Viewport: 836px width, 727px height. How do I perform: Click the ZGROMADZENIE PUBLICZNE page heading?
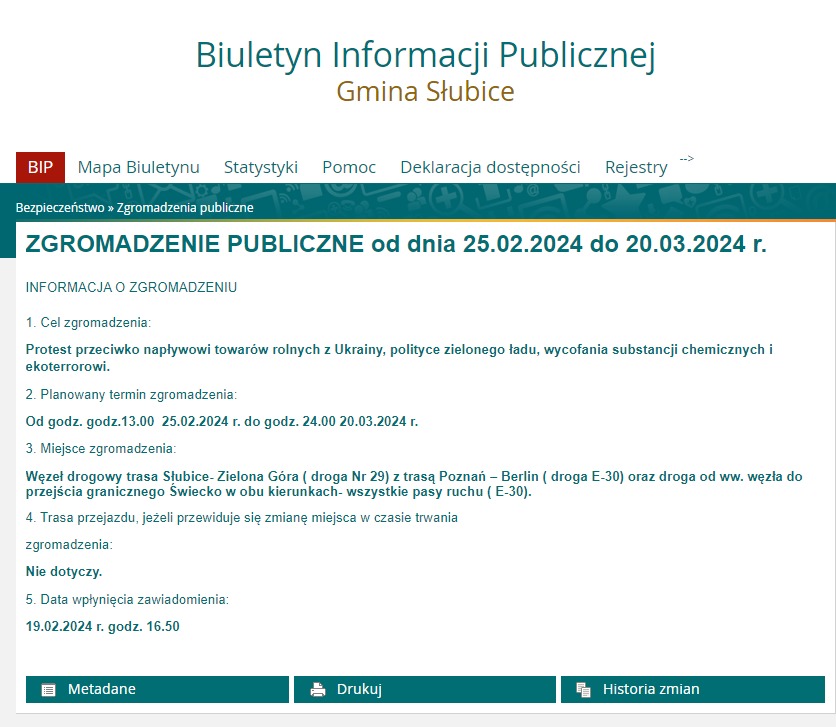pos(396,245)
